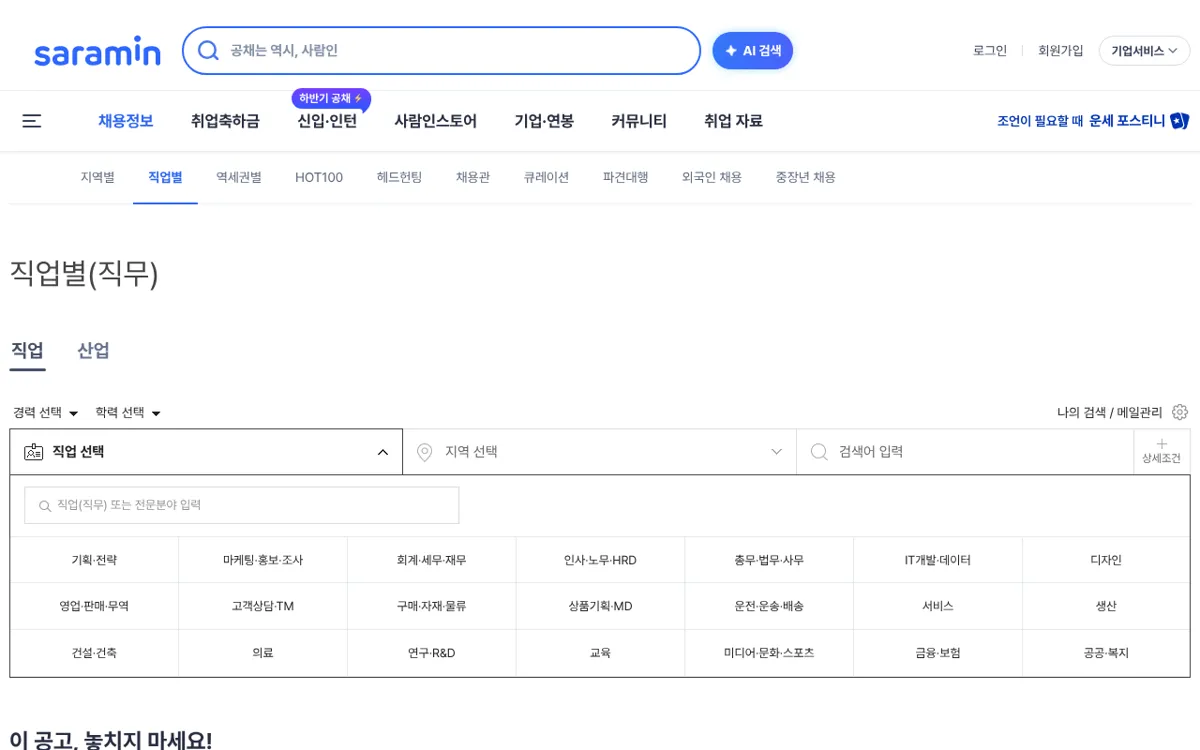Open the hamburger menu icon

[32, 121]
